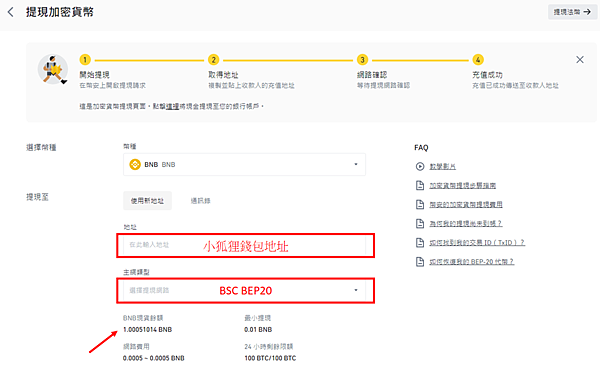Click the play icon next to 教學影片
Image resolution: width=600 pixels, height=368 pixels.
coord(420,166)
